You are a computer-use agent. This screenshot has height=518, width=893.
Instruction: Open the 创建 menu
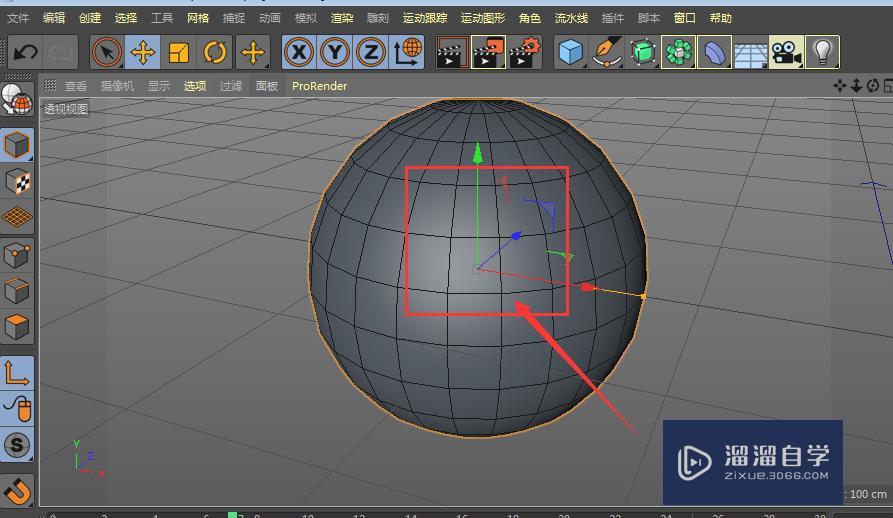pyautogui.click(x=90, y=18)
